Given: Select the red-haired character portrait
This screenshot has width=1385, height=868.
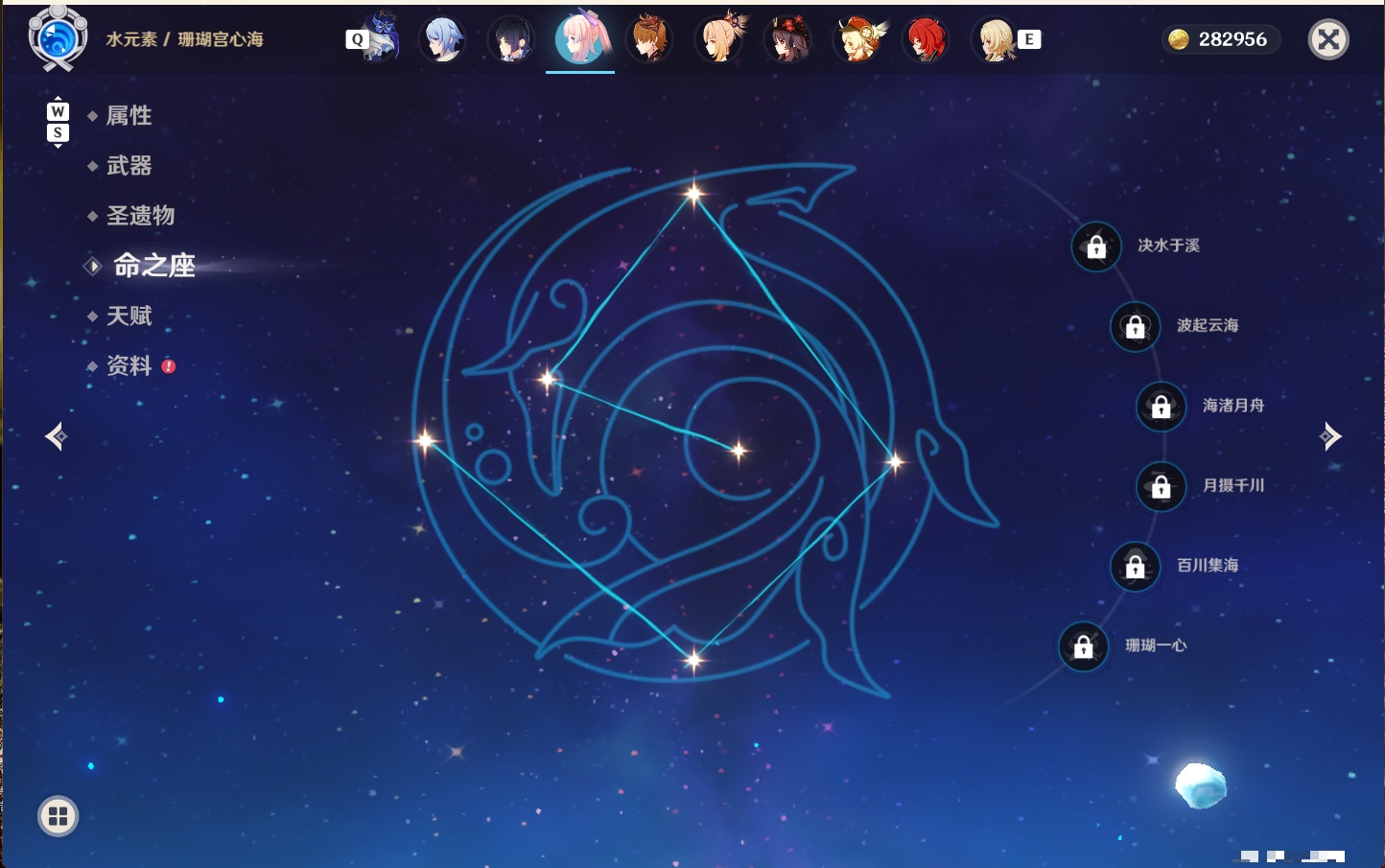Looking at the screenshot, I should coord(927,40).
